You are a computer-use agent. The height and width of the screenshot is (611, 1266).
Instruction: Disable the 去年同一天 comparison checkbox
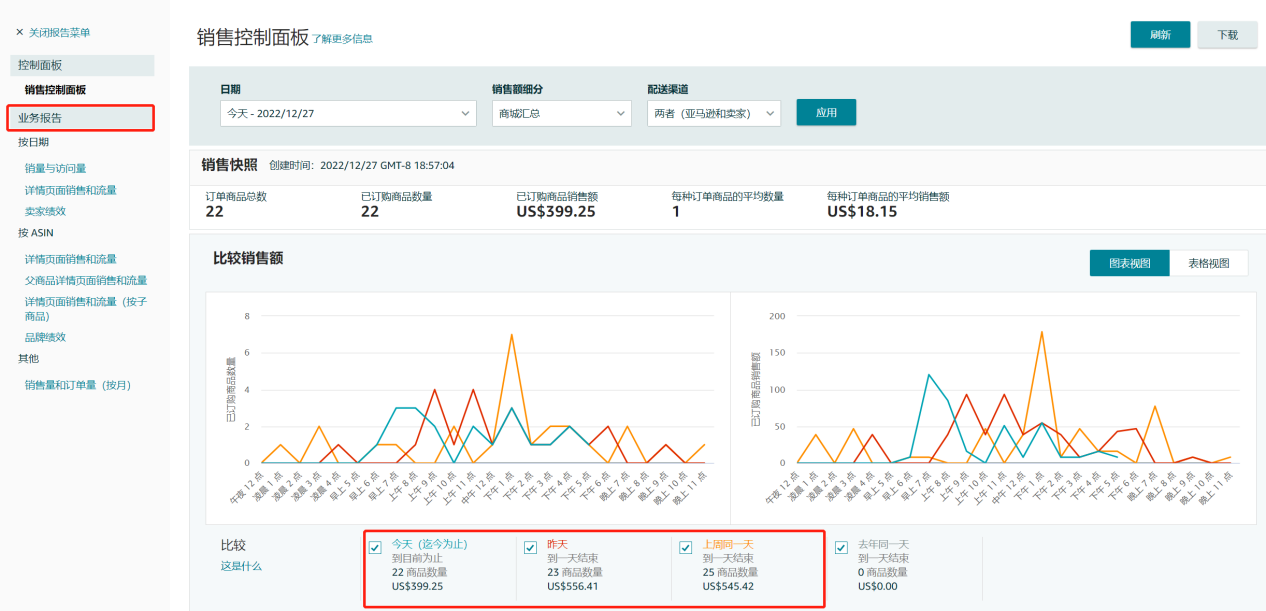[841, 547]
